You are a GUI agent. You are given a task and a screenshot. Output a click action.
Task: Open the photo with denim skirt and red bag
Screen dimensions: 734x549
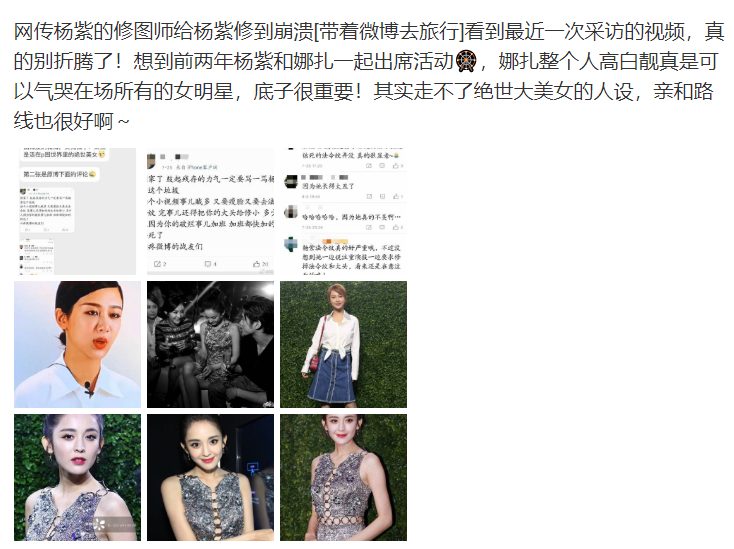pyautogui.click(x=343, y=344)
